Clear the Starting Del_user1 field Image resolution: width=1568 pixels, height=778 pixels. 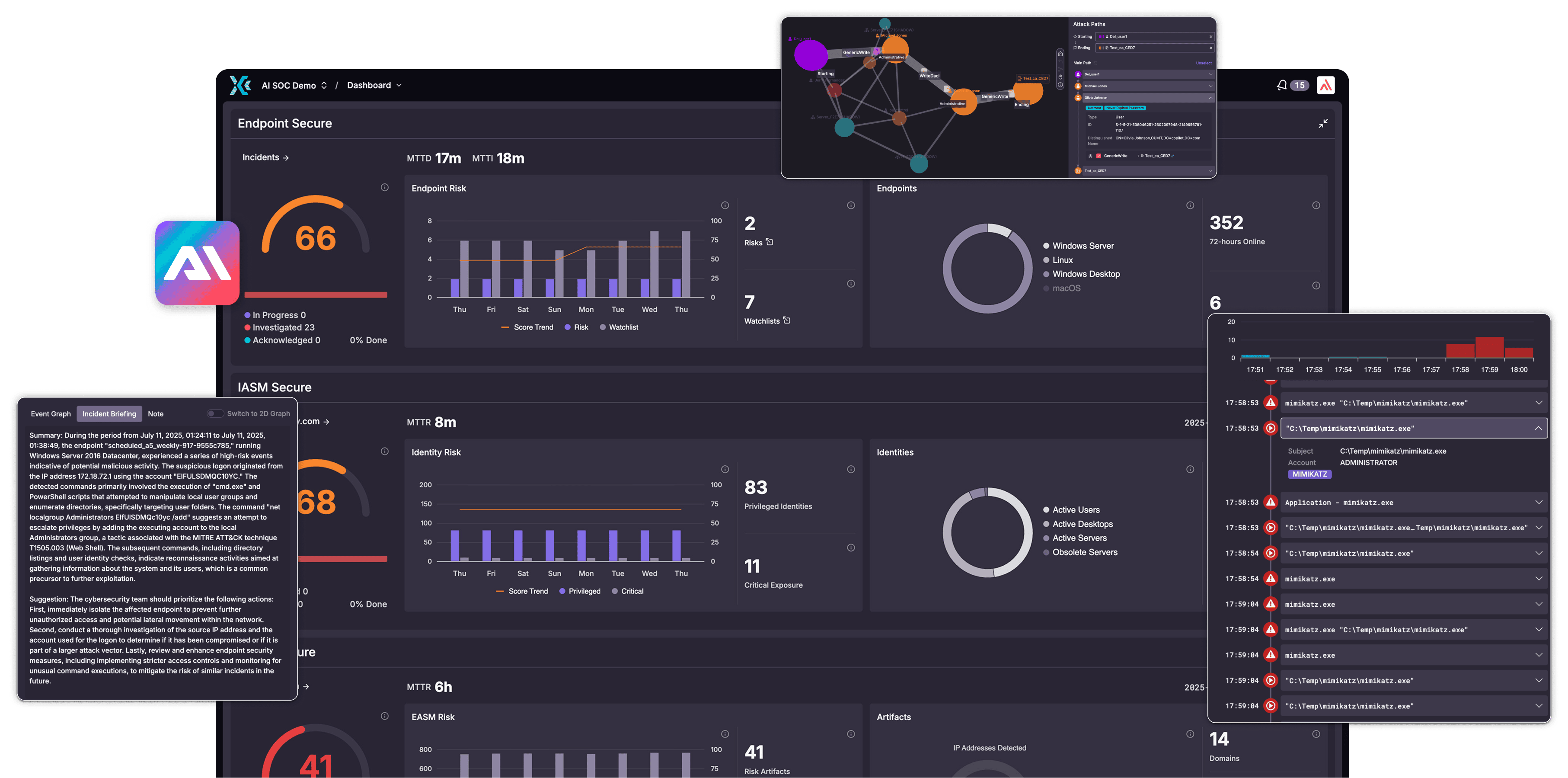[x=1211, y=36]
